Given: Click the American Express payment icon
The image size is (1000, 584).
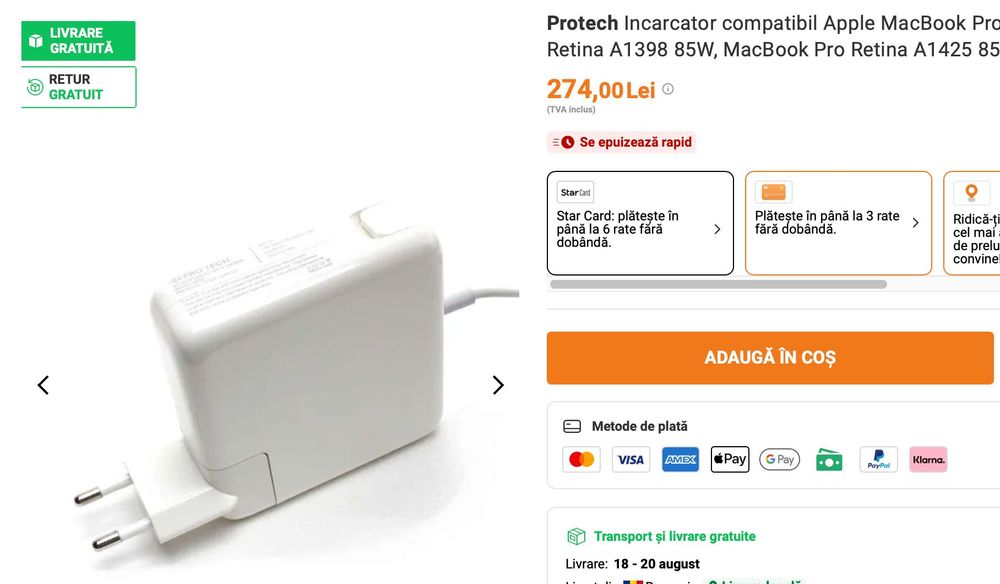Looking at the screenshot, I should [x=680, y=460].
